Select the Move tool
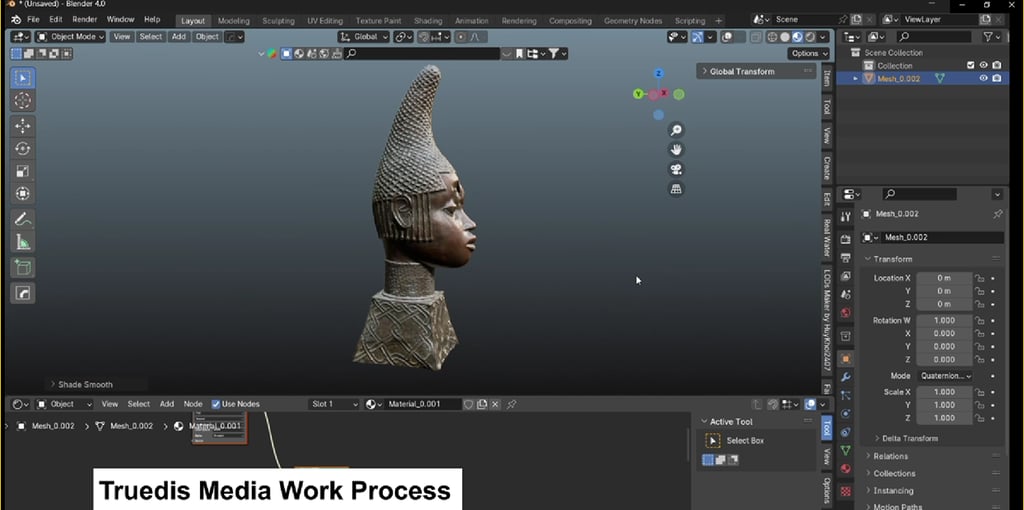This screenshot has height=510, width=1024. pyautogui.click(x=23, y=126)
